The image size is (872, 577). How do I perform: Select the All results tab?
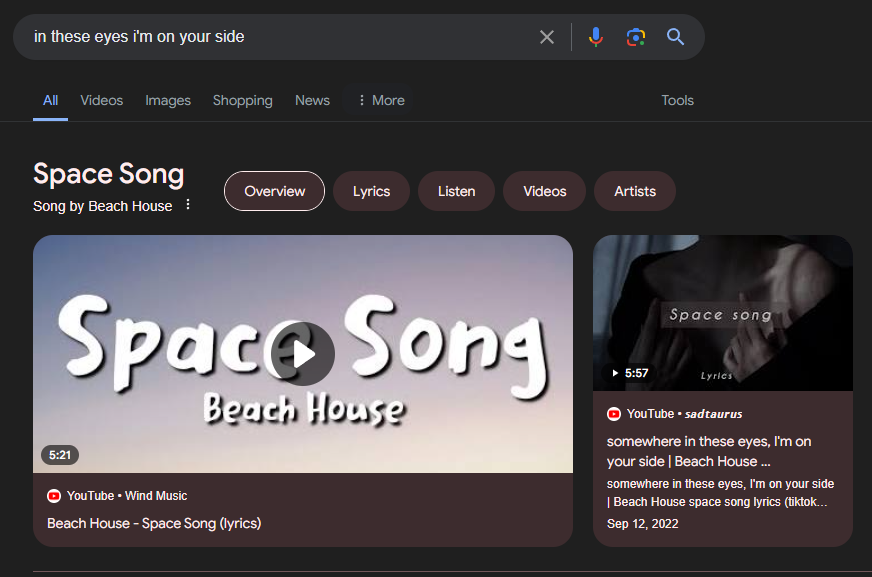click(x=51, y=101)
